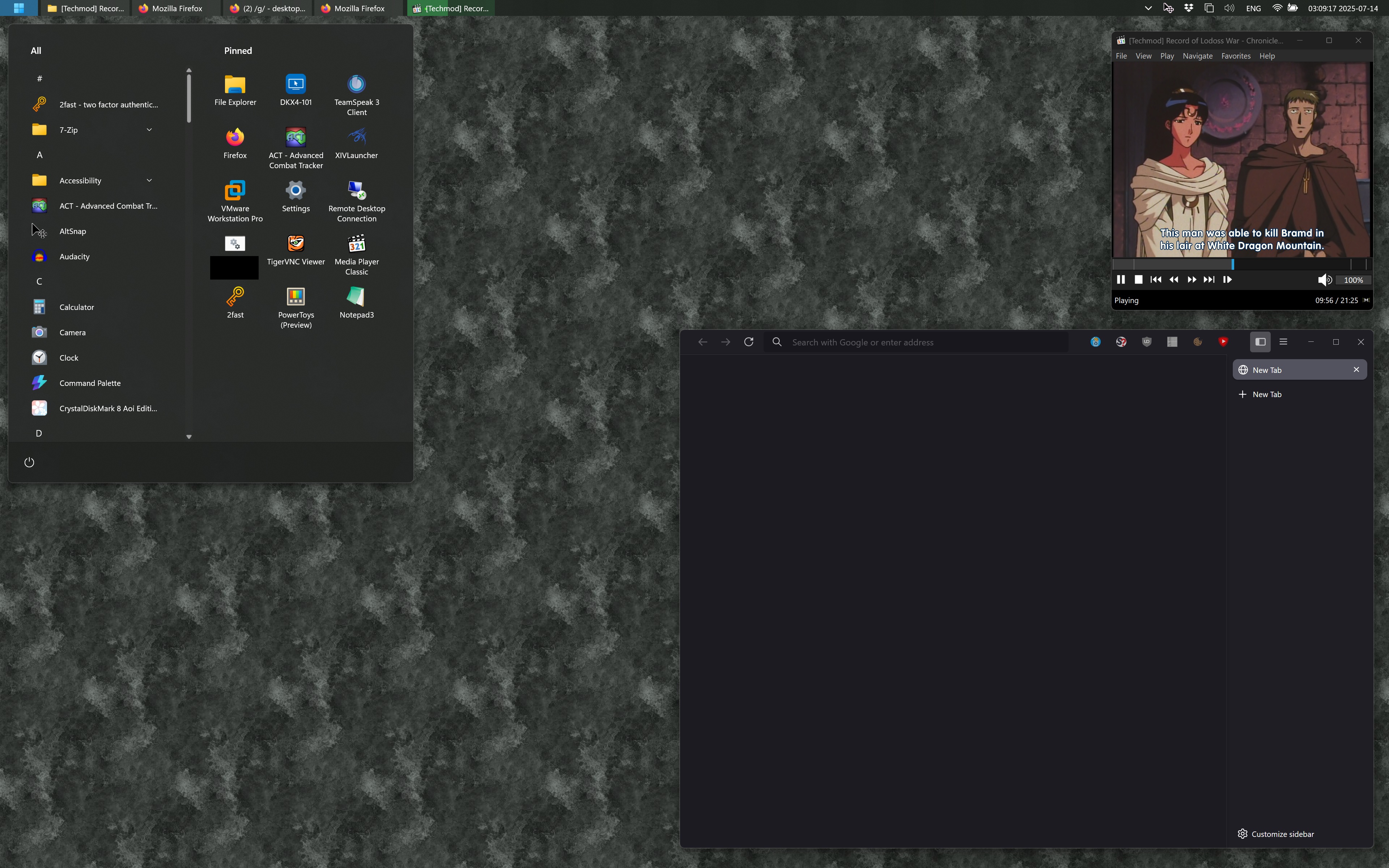Open the Navigate menu in Media Player Classic
This screenshot has width=1389, height=868.
tap(1197, 56)
